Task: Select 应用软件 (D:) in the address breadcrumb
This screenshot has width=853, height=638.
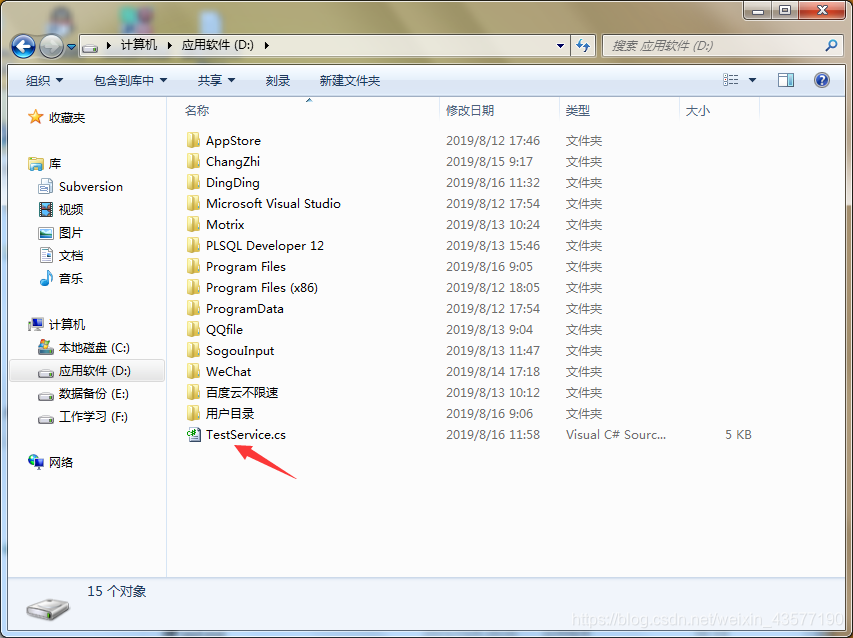Action: tap(218, 45)
